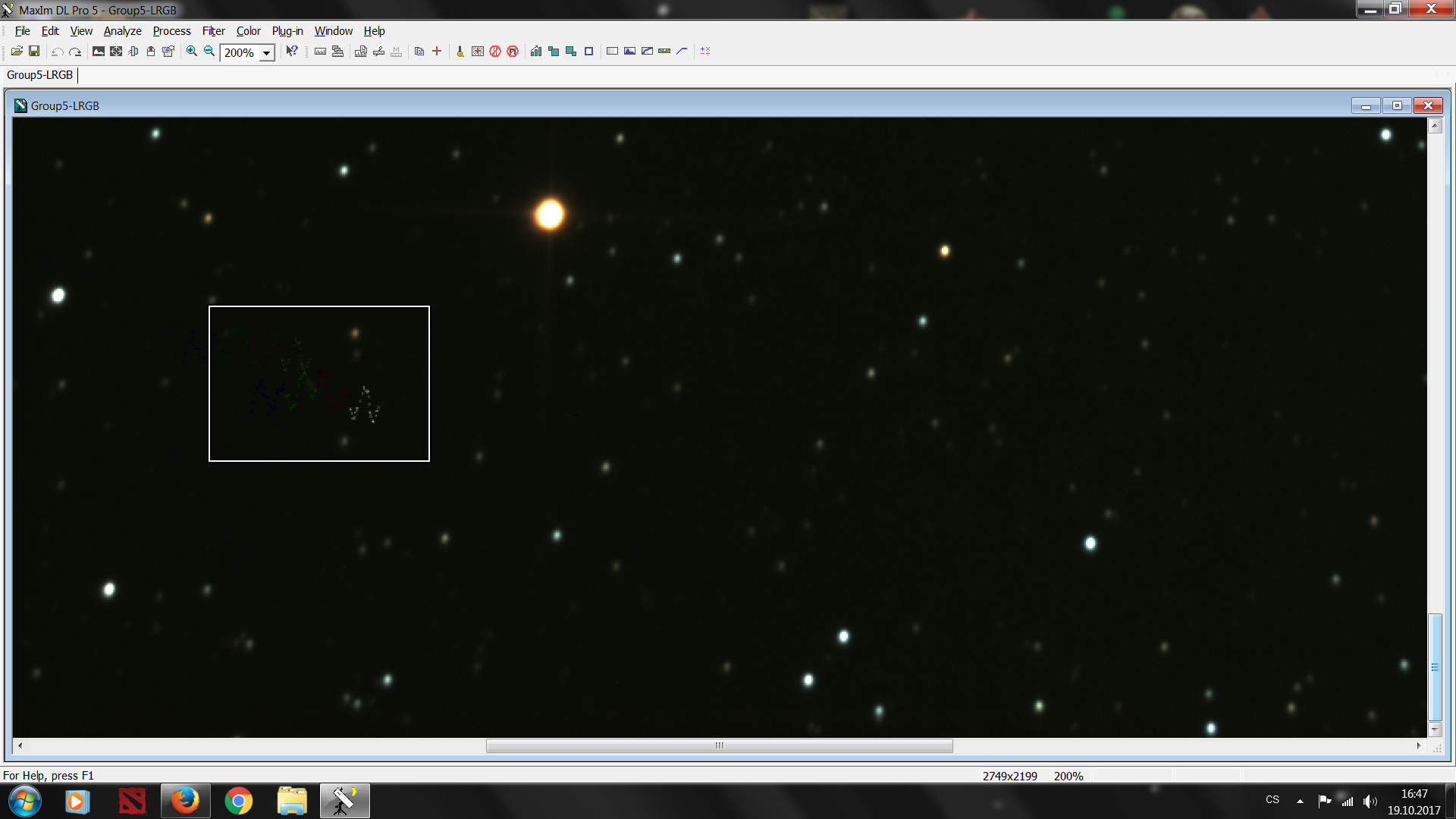Click the histogram bar chart toolbar icon
Image resolution: width=1456 pixels, height=819 pixels.
coord(536,51)
